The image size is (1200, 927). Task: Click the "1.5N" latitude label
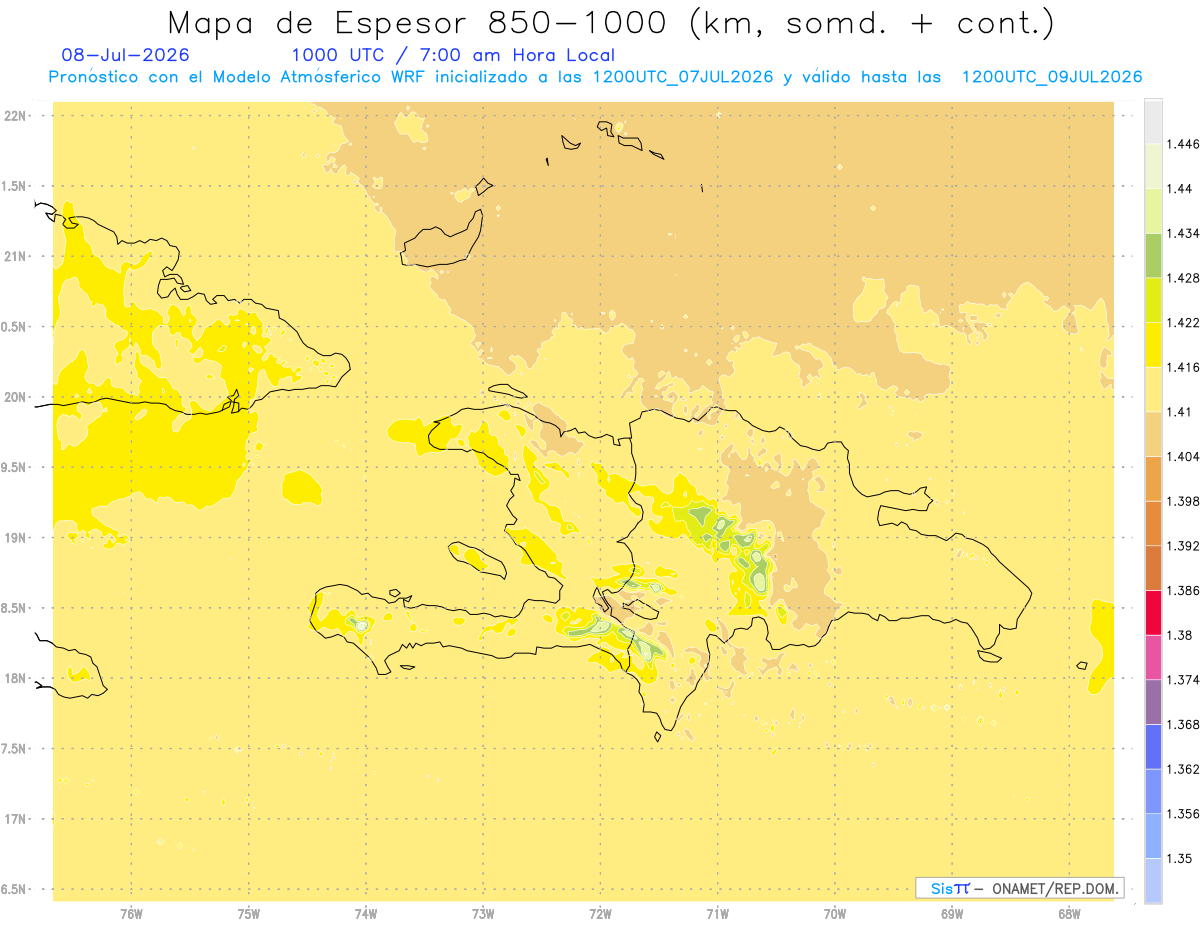[x=14, y=186]
